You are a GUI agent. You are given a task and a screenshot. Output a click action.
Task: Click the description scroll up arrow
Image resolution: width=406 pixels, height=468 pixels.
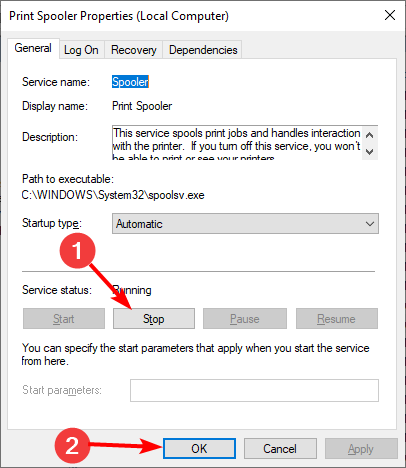click(369, 135)
